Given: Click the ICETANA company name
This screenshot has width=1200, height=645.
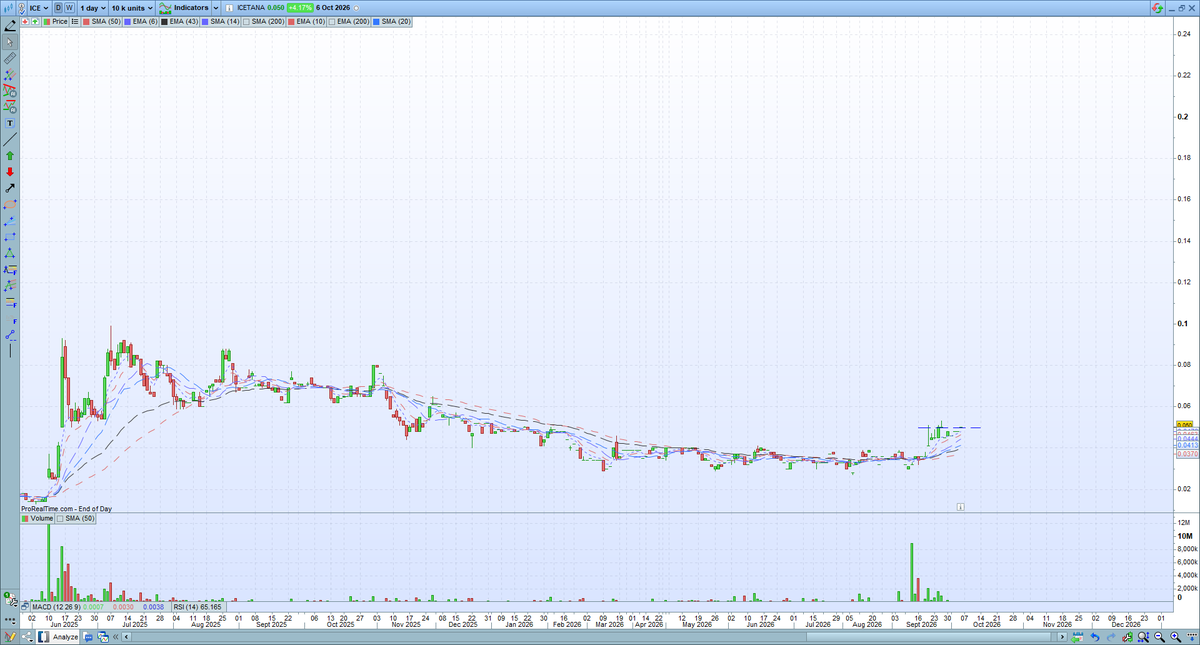Looking at the screenshot, I should [250, 8].
